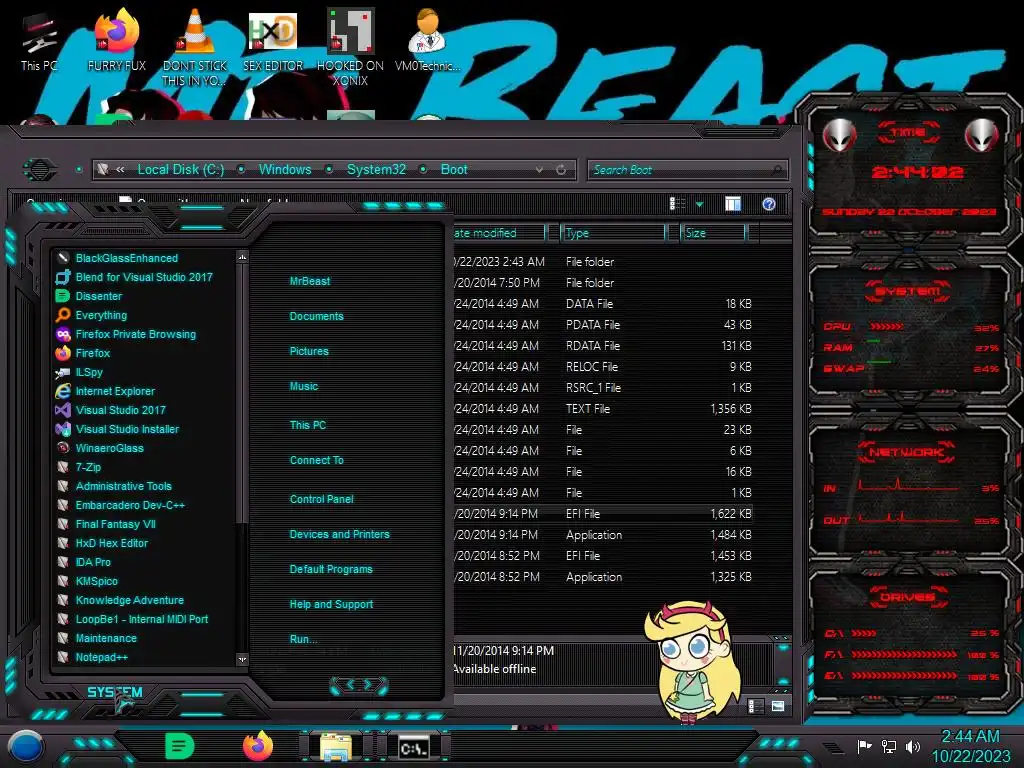Expand the IDA Pro folder

tap(84, 562)
